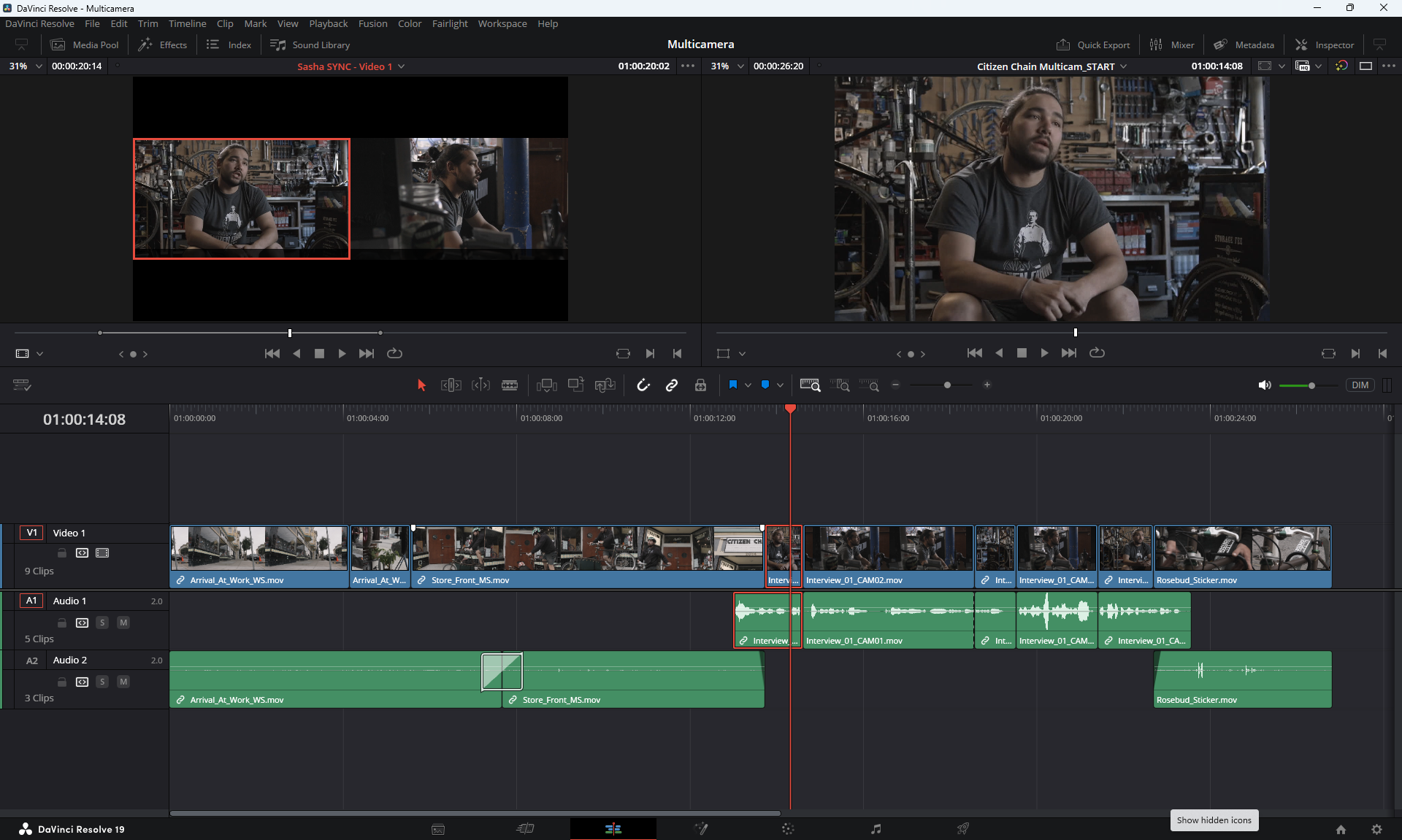Open the Timeline menu
This screenshot has width=1402, height=840.
coord(187,23)
